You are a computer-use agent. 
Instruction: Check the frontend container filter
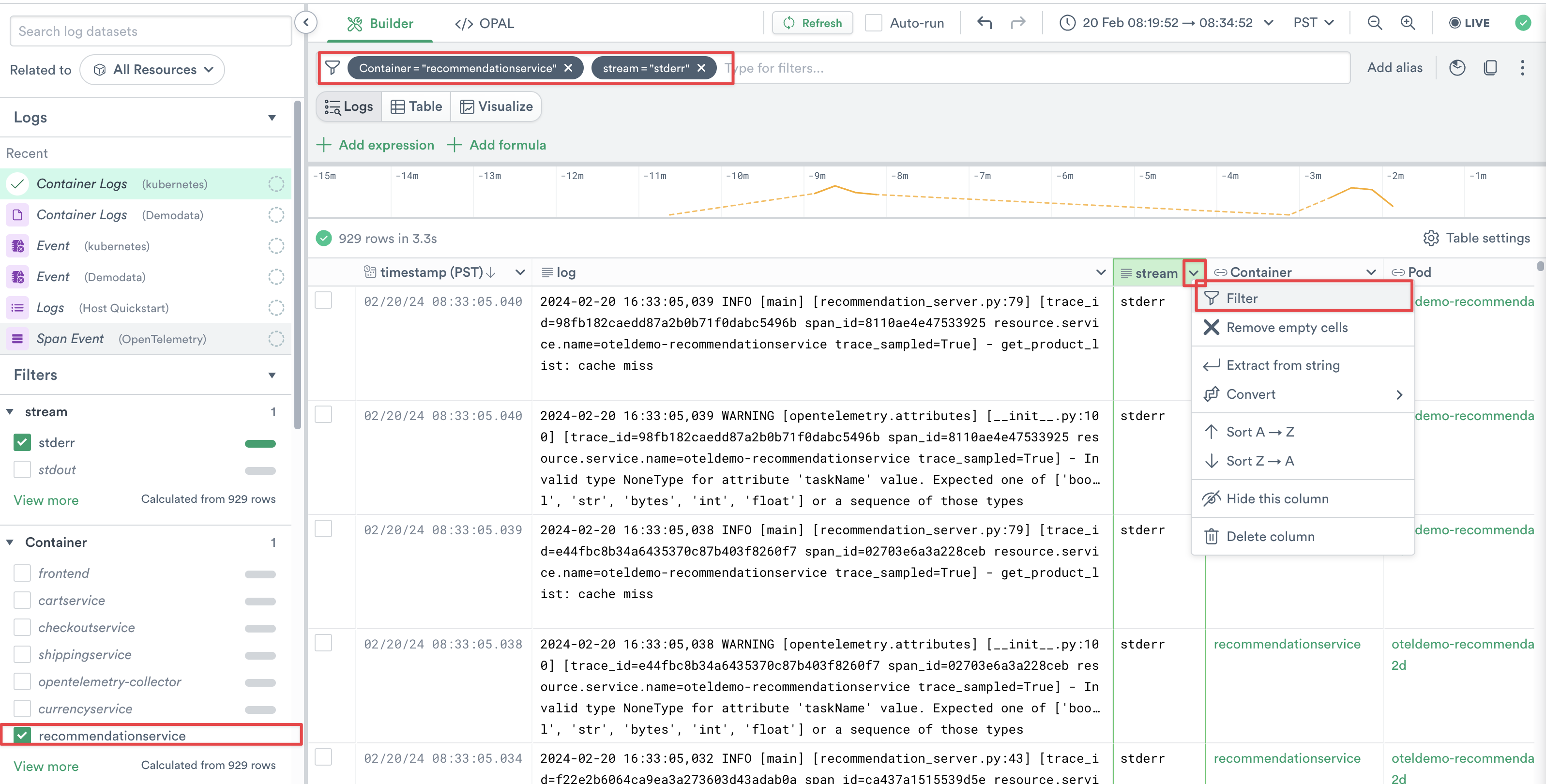(22, 573)
